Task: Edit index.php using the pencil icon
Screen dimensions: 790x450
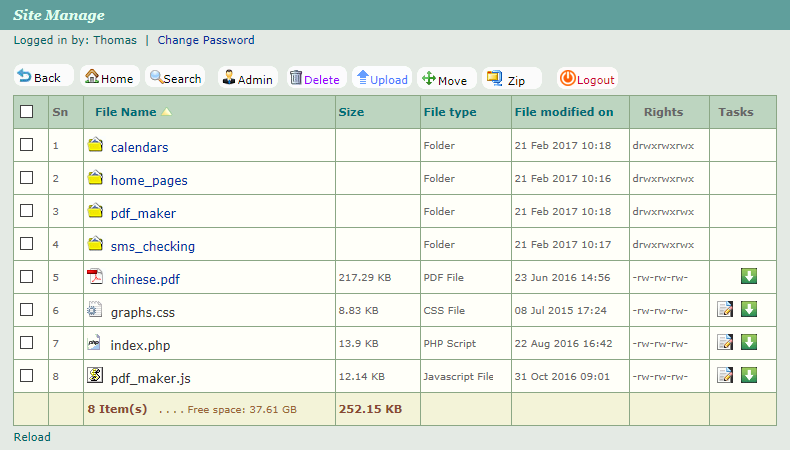Action: (x=725, y=342)
